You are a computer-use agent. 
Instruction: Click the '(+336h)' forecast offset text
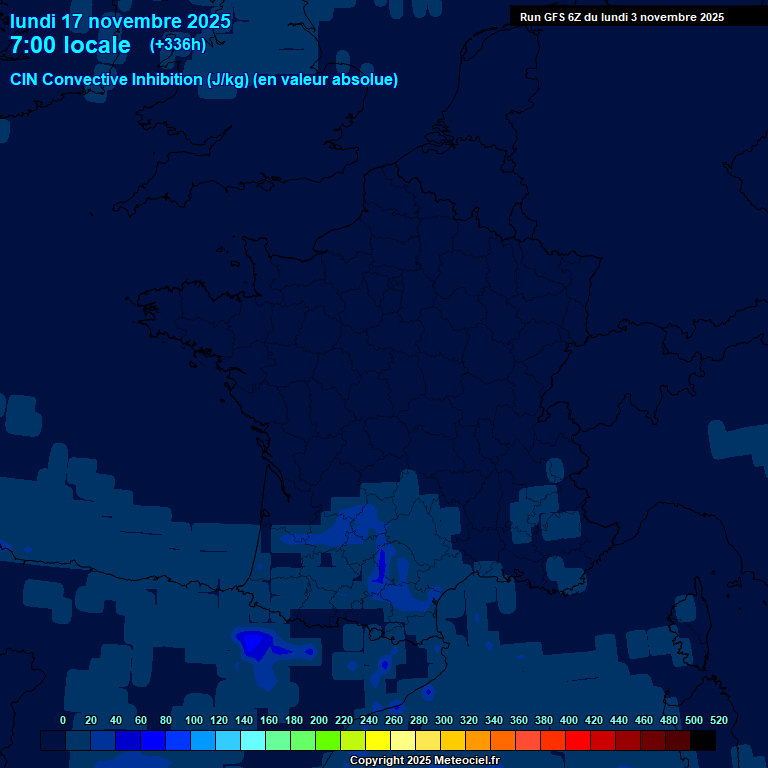177,45
